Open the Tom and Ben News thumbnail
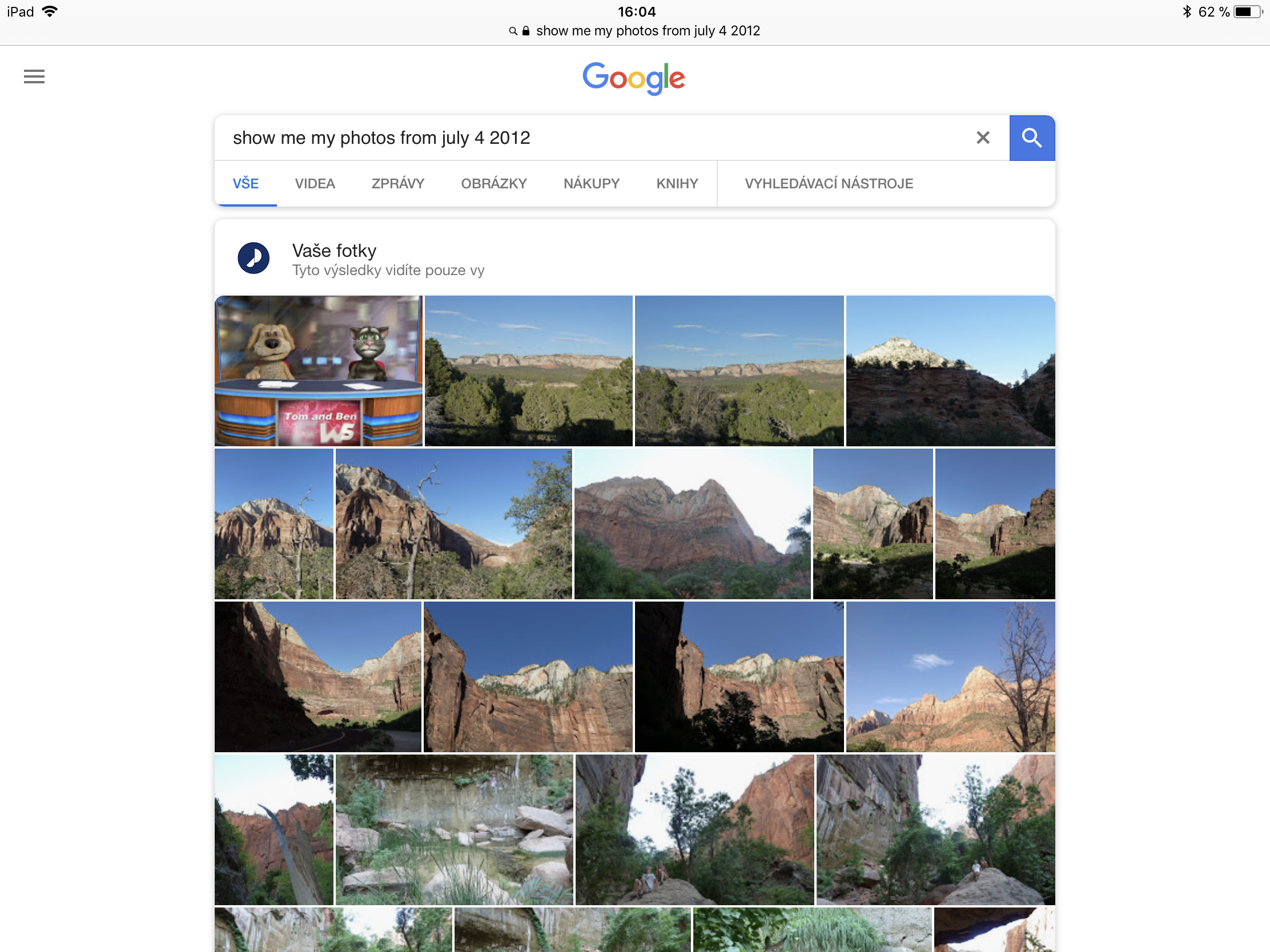This screenshot has width=1270, height=952. [x=318, y=371]
